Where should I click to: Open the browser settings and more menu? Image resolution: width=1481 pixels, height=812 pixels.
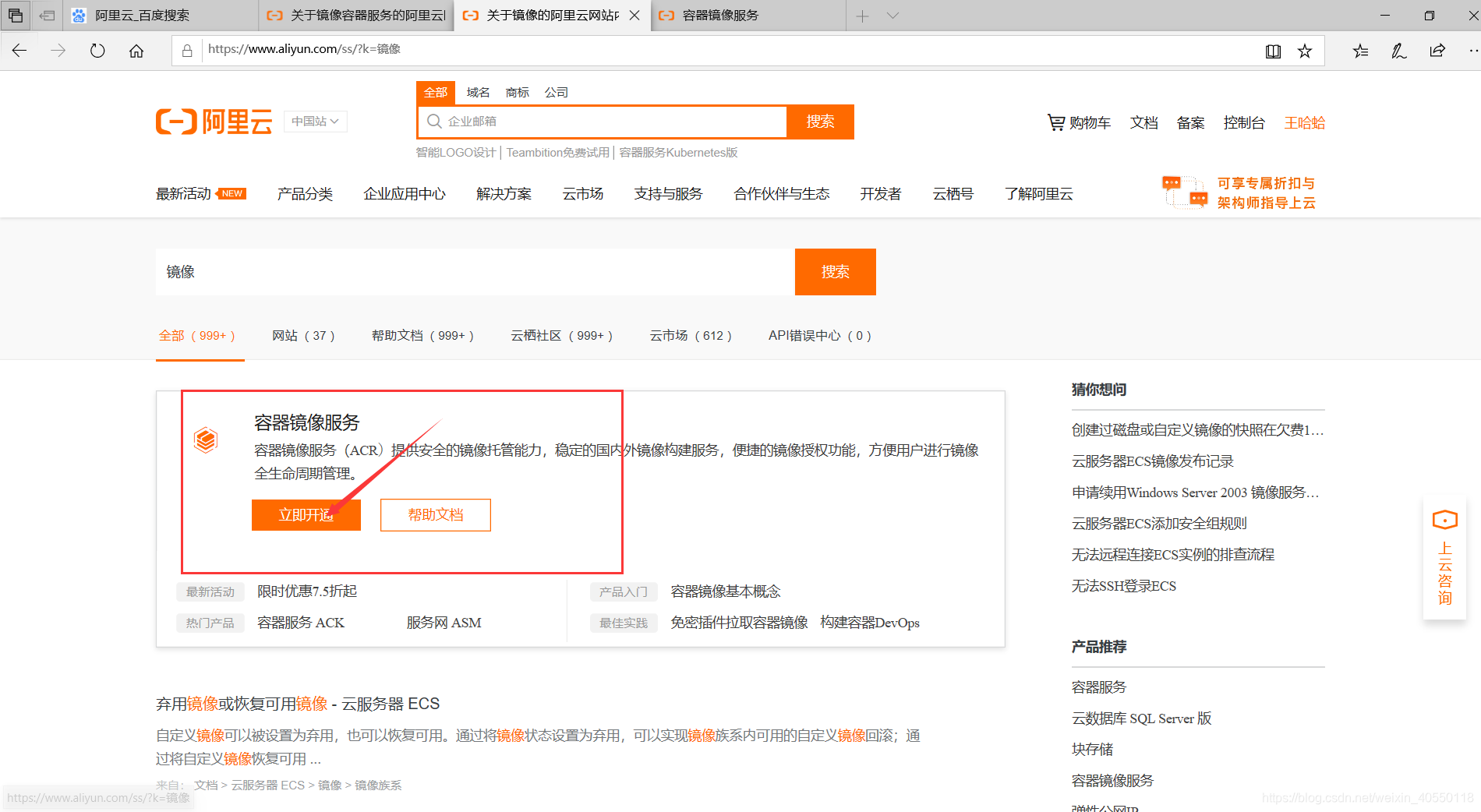pos(1472,51)
